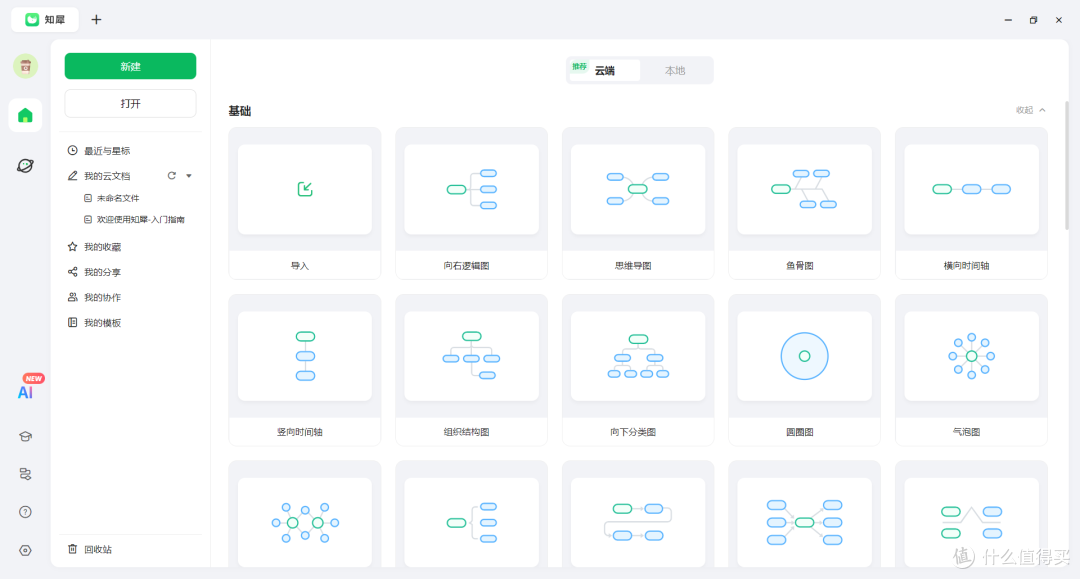The height and width of the screenshot is (579, 1080).
Task: Refresh 我的云文档 with the reload icon
Action: pyautogui.click(x=172, y=176)
